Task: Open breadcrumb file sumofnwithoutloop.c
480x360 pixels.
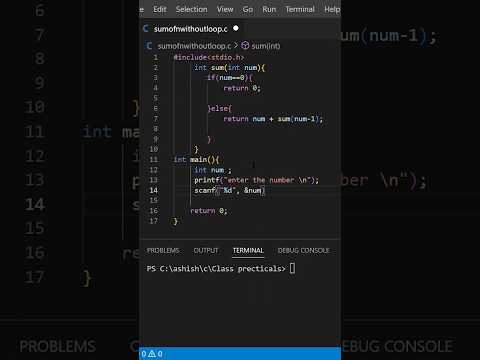Action: [x=194, y=46]
